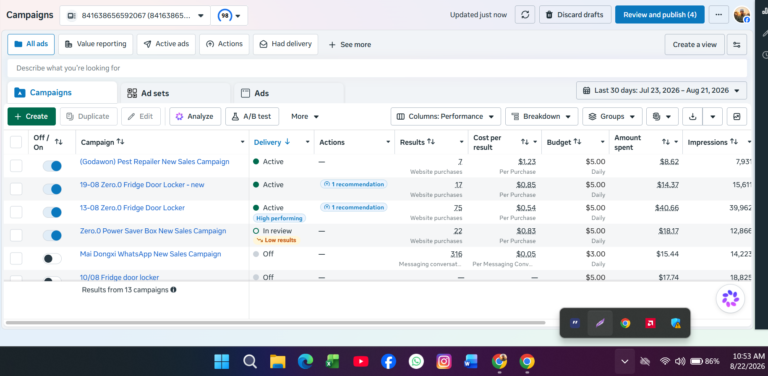This screenshot has width=768, height=376.
Task: Open the three-dot more options button
Action: (x=719, y=15)
